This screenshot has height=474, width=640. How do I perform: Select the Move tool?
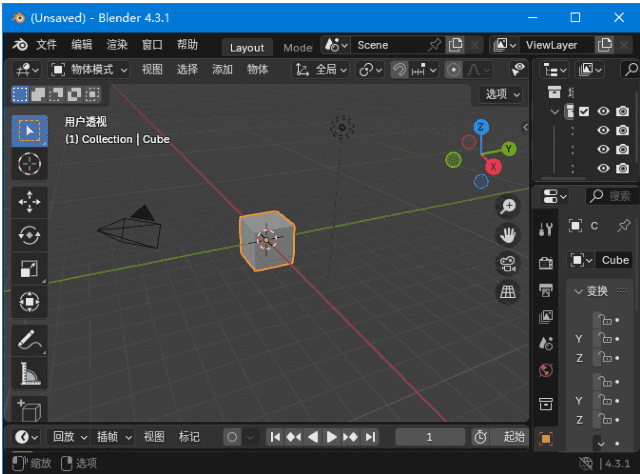pos(29,202)
